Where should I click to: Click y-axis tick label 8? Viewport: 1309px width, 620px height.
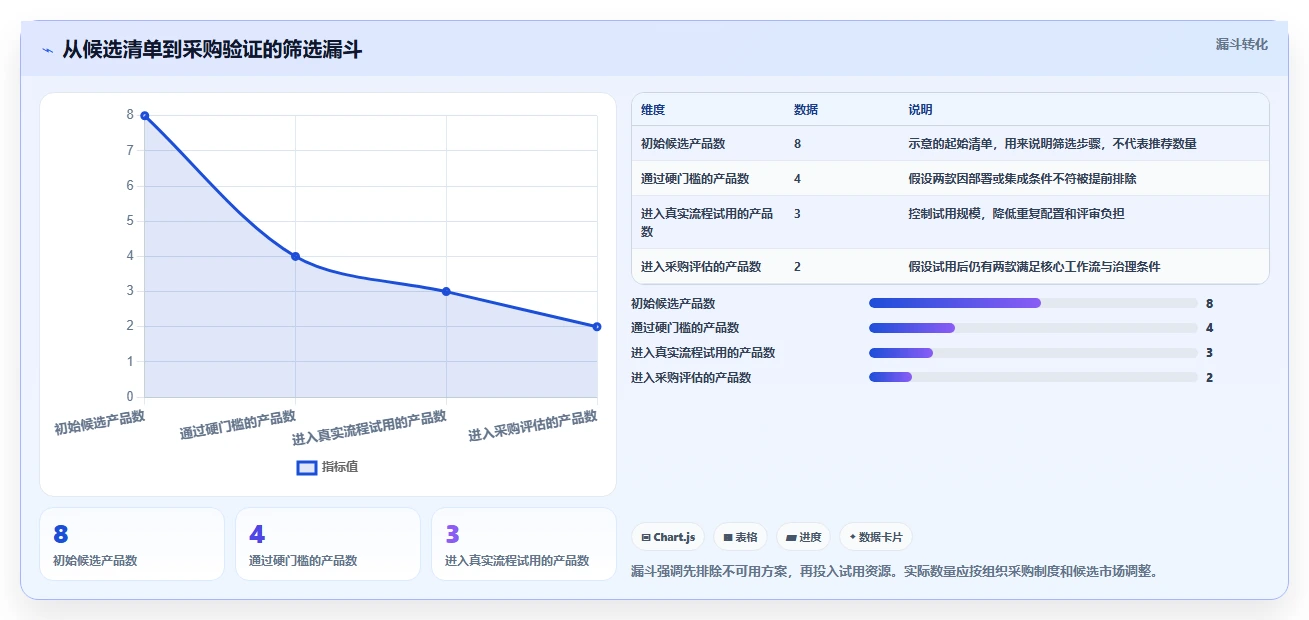[130, 115]
